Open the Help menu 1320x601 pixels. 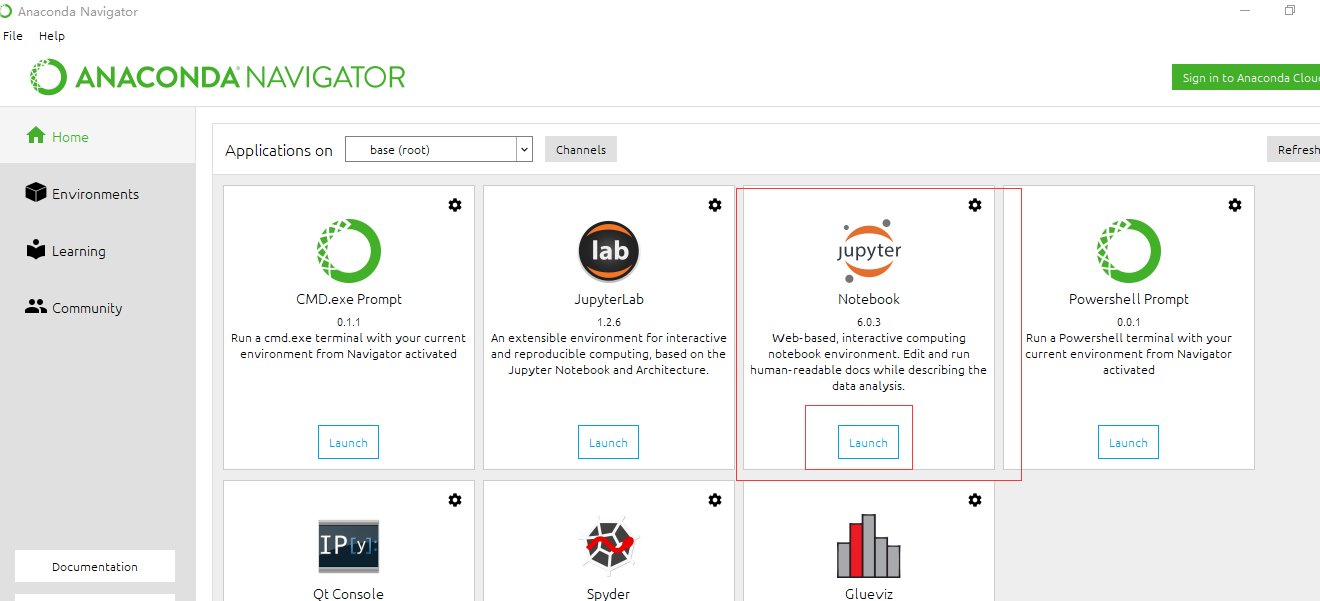click(x=52, y=36)
